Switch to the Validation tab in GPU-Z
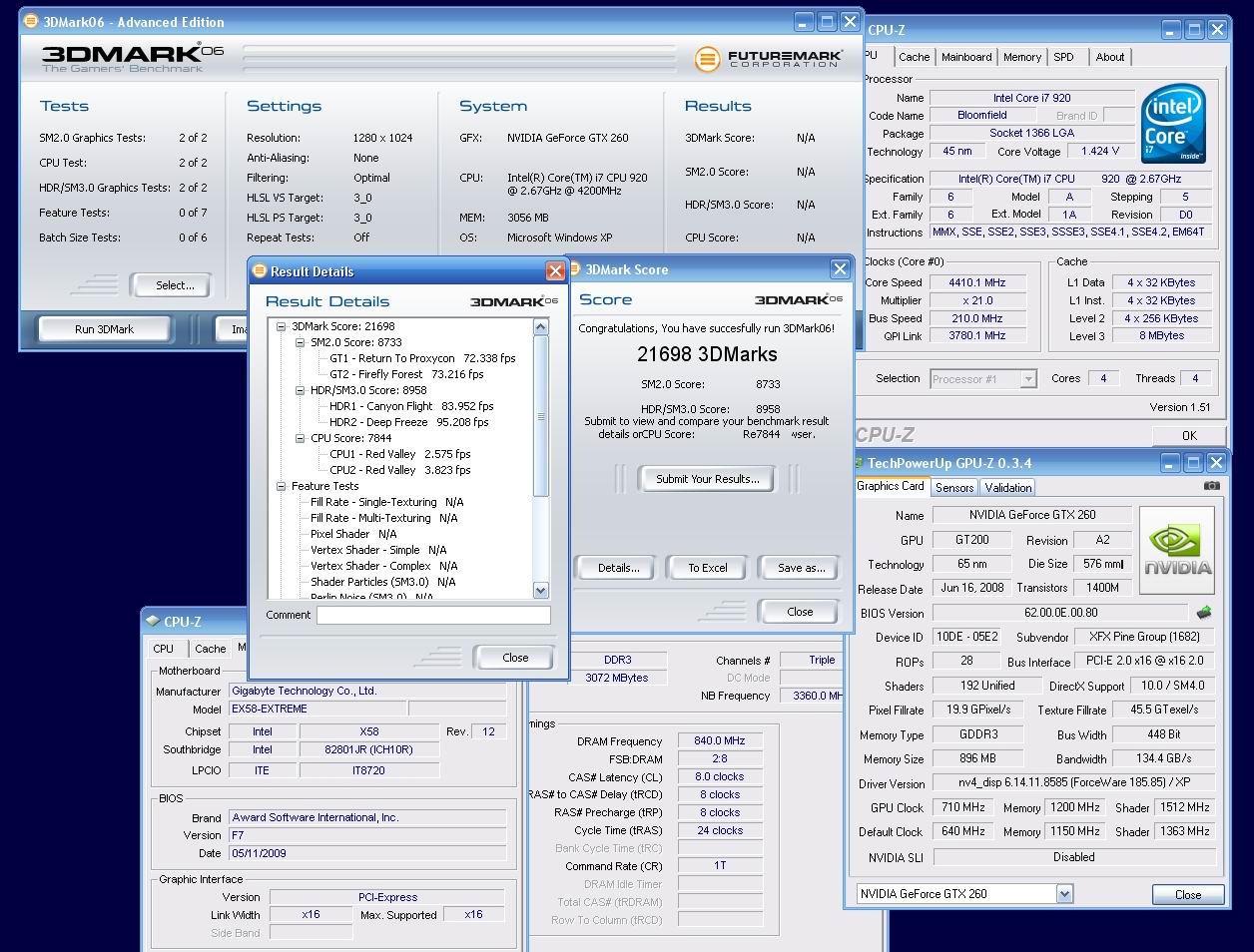 pos(1008,488)
